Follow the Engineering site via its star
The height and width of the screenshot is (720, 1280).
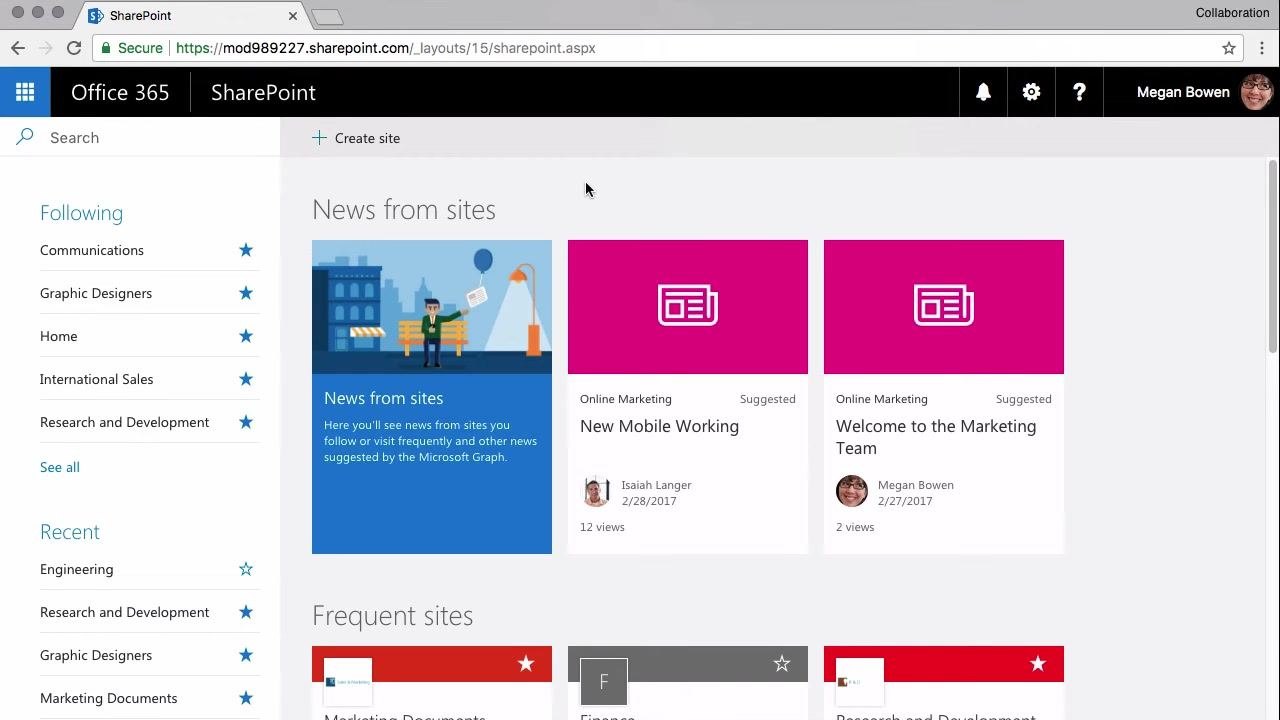[246, 569]
